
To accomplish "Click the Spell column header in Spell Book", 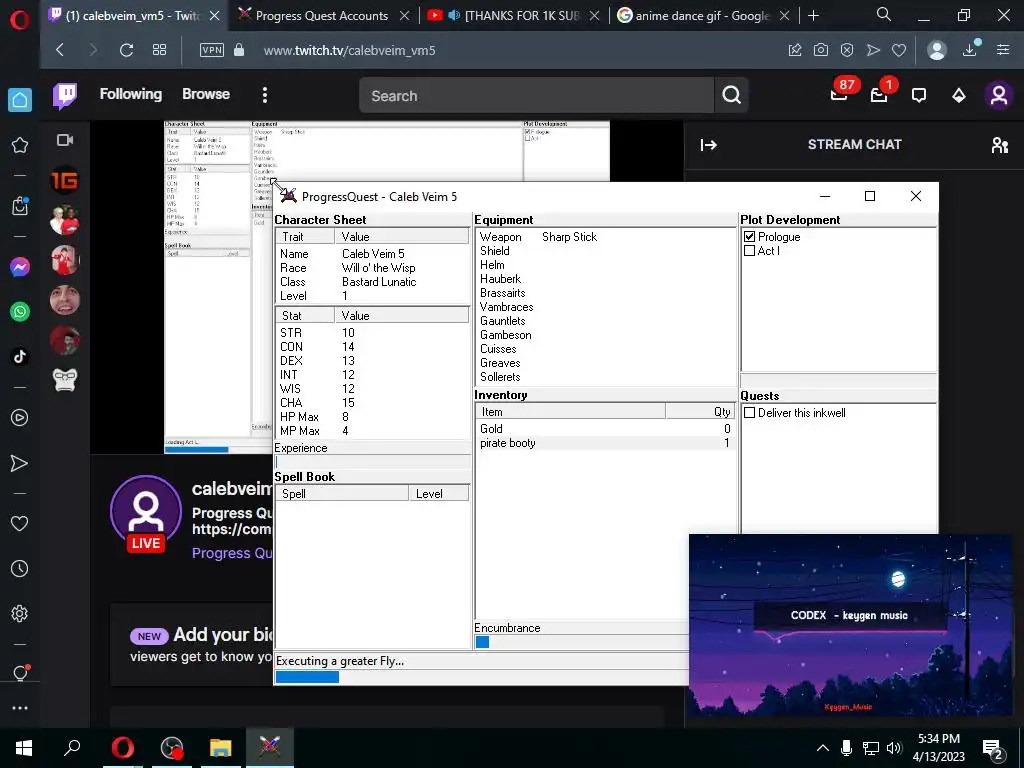I will pos(342,494).
